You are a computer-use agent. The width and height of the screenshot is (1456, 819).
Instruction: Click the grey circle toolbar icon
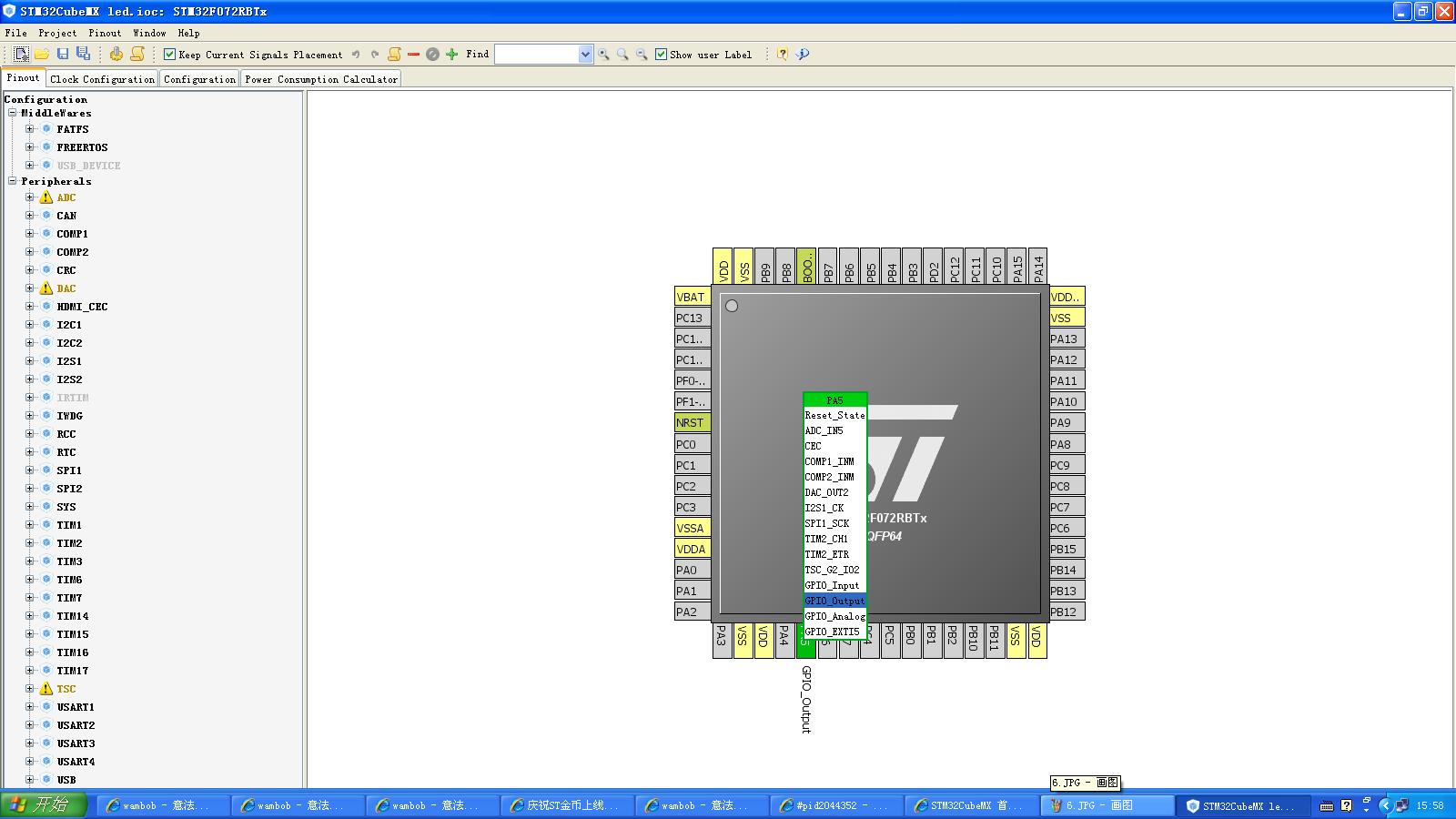point(432,55)
